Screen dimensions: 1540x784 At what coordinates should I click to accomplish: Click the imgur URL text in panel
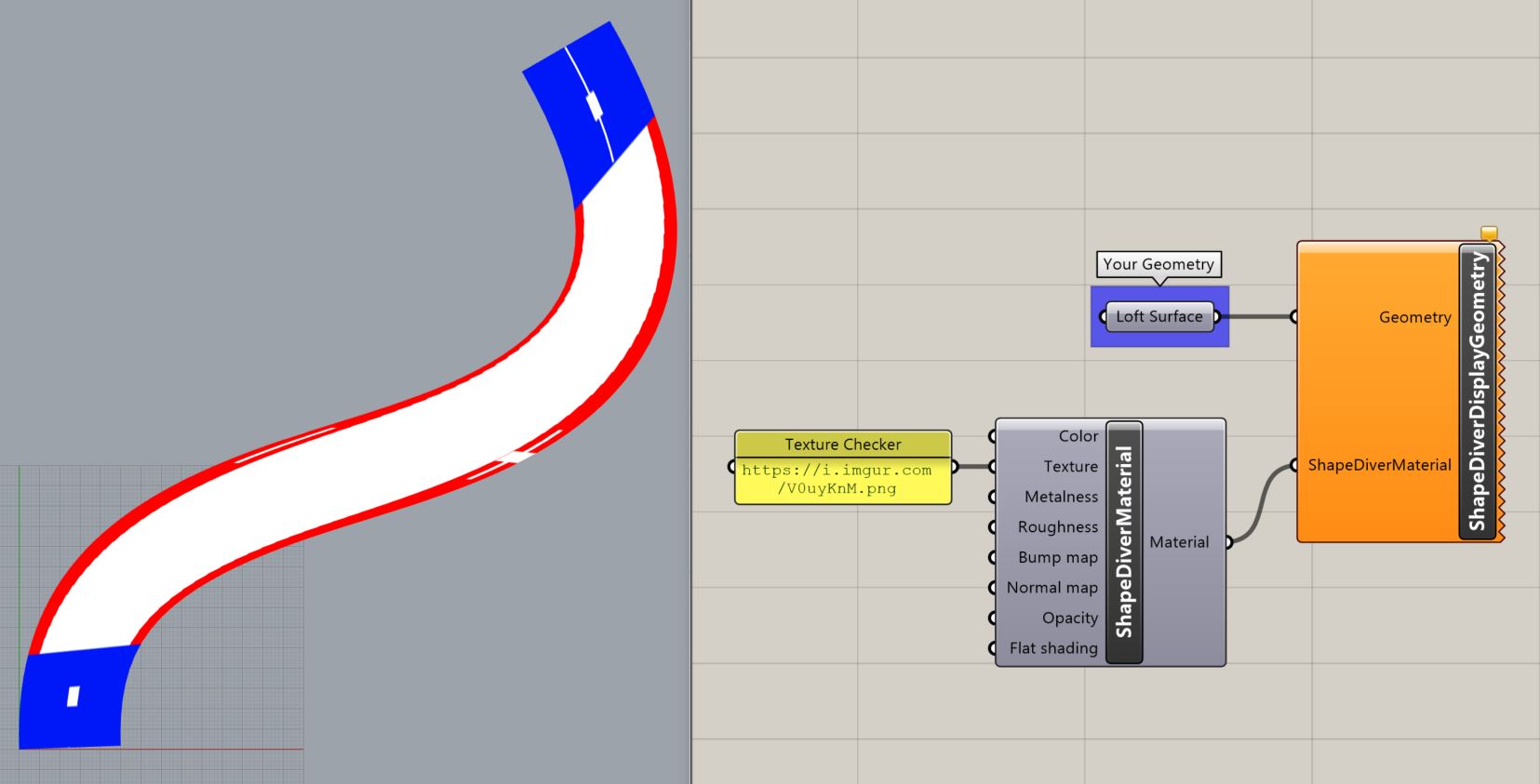(x=837, y=479)
